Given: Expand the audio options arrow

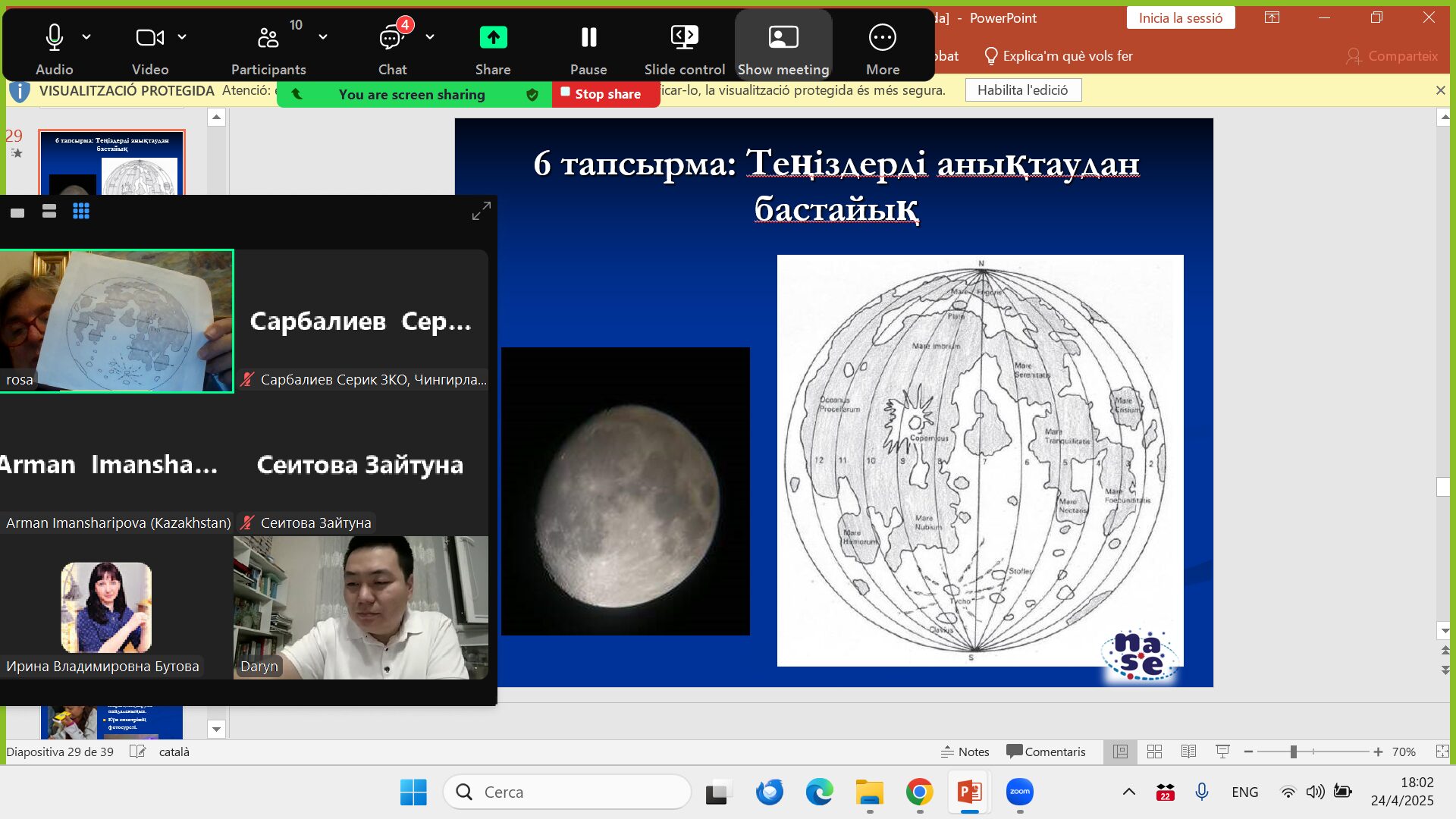Looking at the screenshot, I should [86, 36].
